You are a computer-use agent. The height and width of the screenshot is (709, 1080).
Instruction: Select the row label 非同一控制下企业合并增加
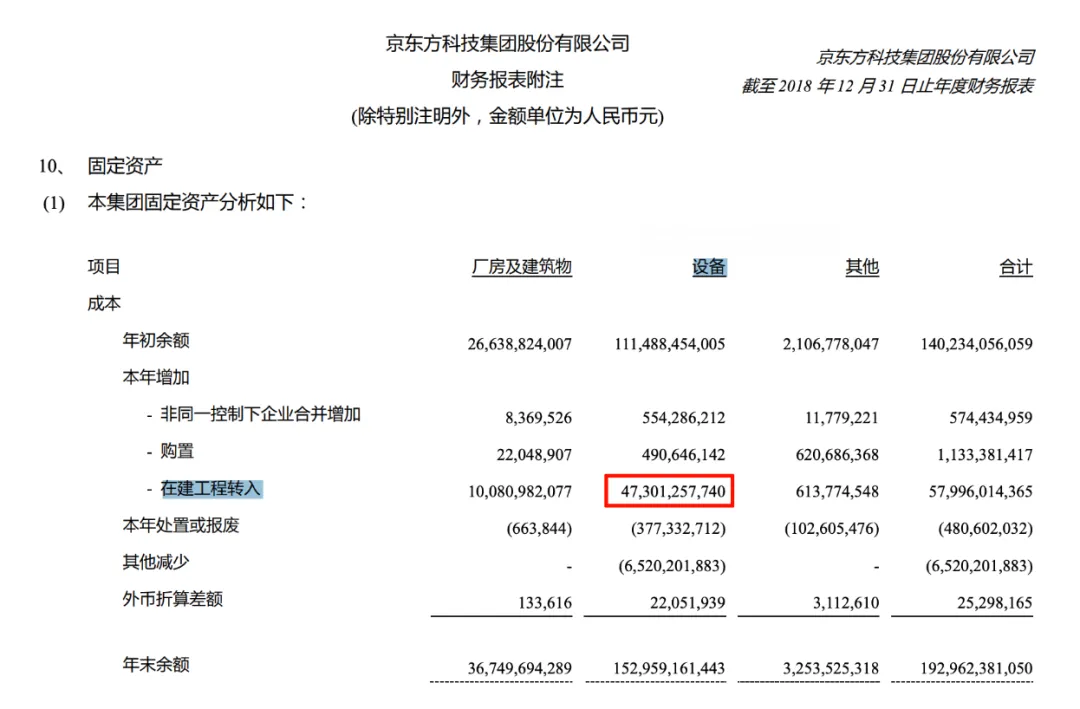tap(260, 414)
